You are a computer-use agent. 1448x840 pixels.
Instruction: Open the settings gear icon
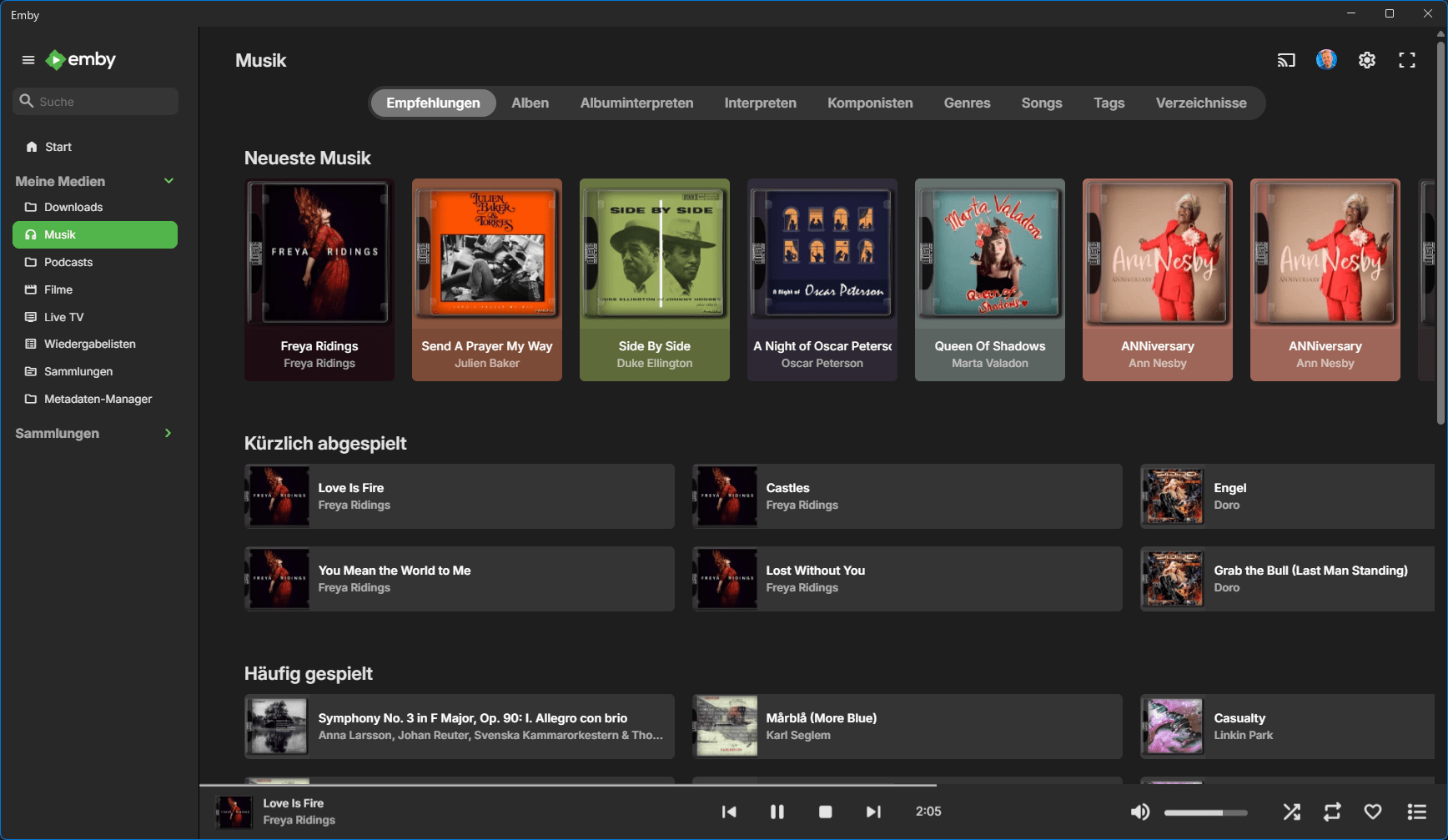click(1366, 60)
